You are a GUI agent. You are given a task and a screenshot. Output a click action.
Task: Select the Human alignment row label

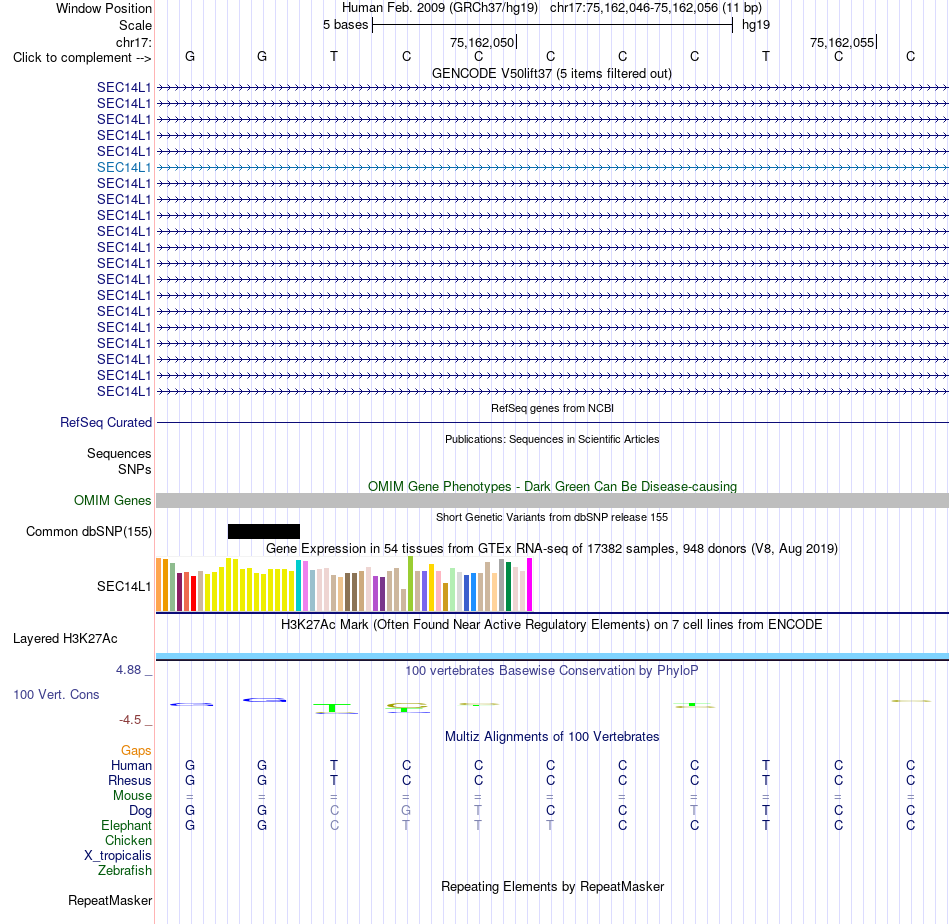131,765
